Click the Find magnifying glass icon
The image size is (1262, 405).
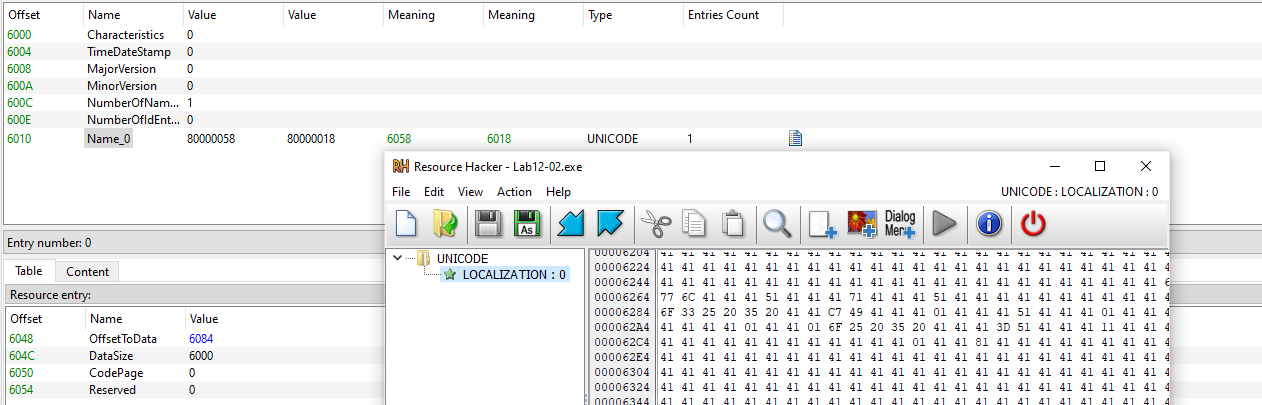coord(777,224)
